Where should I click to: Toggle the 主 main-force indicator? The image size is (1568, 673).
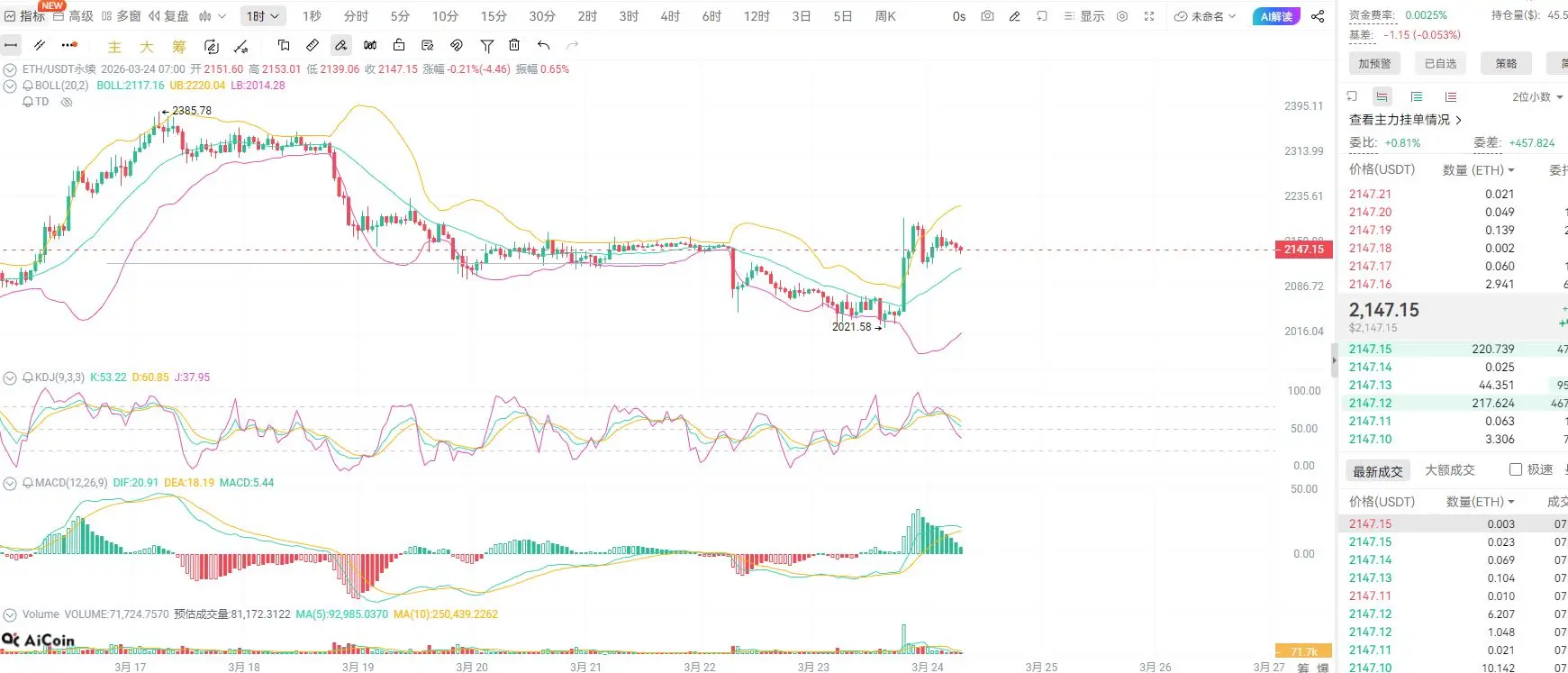114,47
